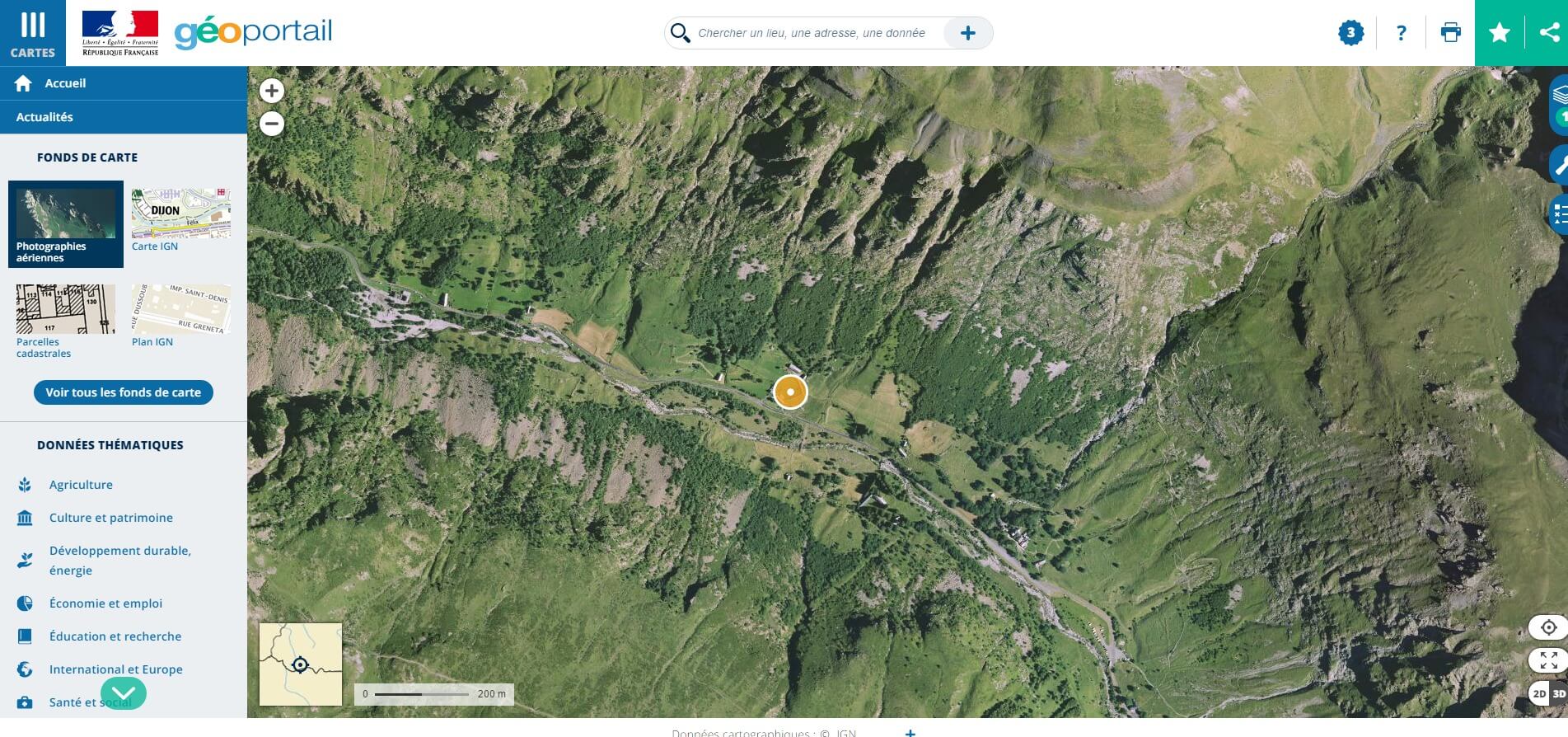This screenshot has width=1568, height=737.
Task: Open the Actualités menu item
Action: 44,117
